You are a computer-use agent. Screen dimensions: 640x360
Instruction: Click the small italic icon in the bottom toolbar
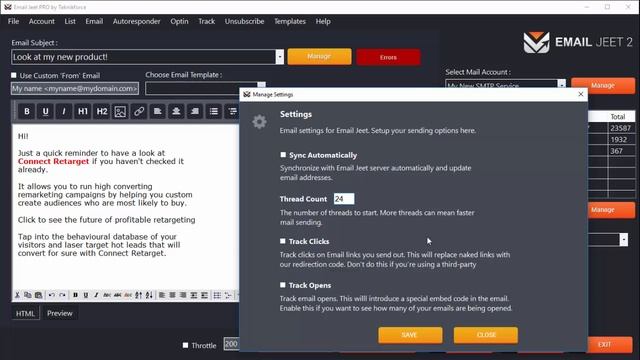click(x=96, y=295)
